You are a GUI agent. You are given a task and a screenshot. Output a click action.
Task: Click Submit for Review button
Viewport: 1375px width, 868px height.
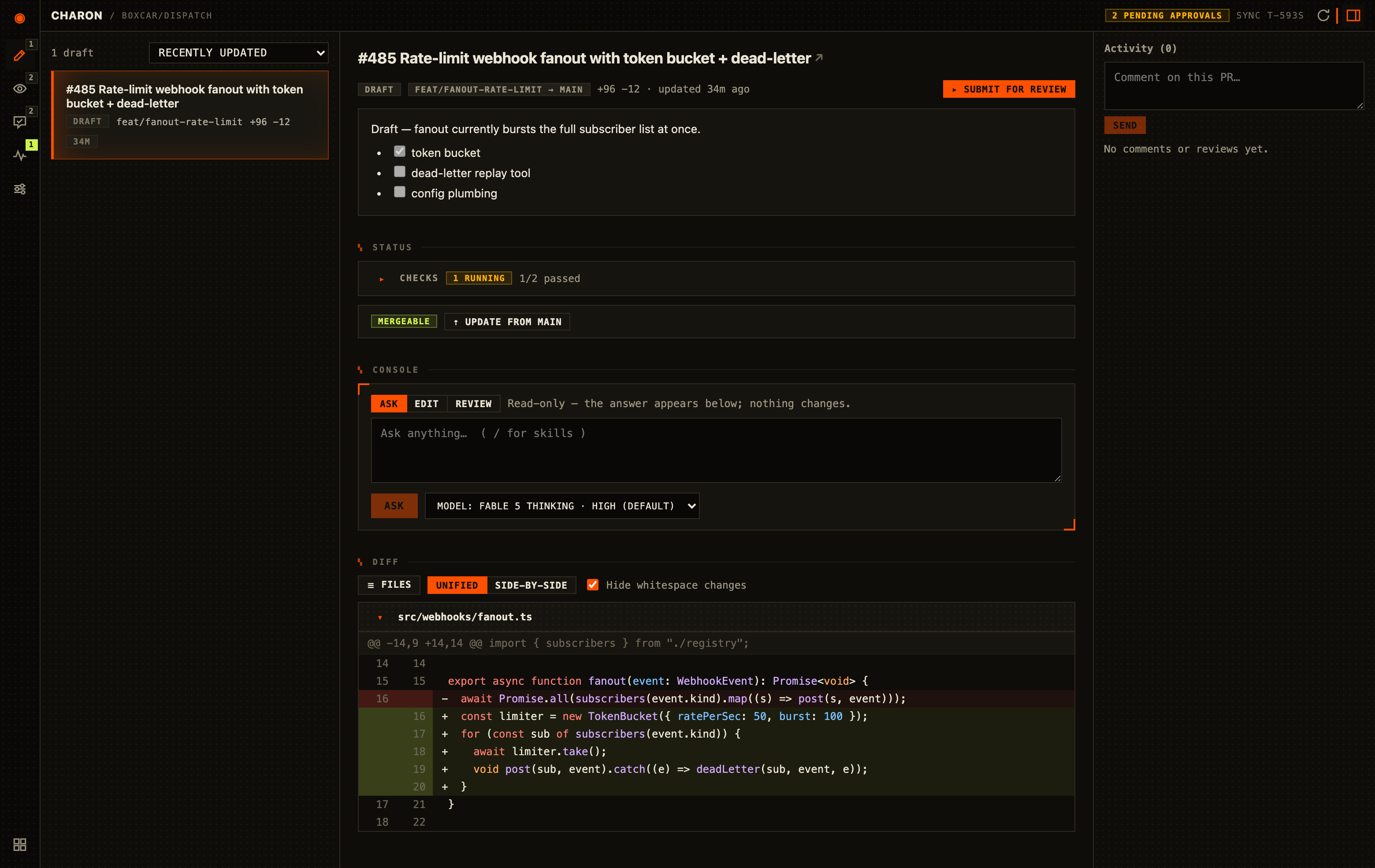coord(1008,89)
